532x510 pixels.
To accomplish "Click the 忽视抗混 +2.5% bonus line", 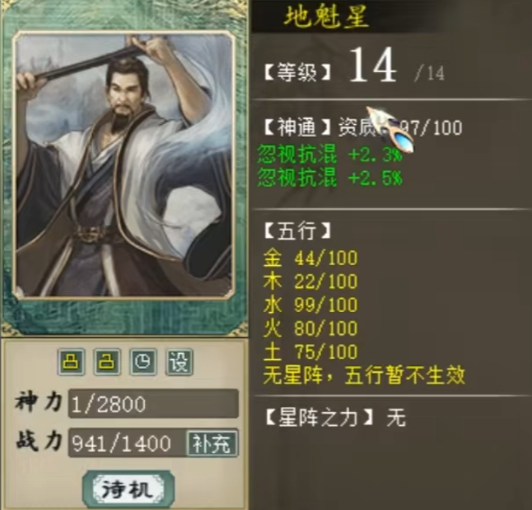I will click(330, 178).
